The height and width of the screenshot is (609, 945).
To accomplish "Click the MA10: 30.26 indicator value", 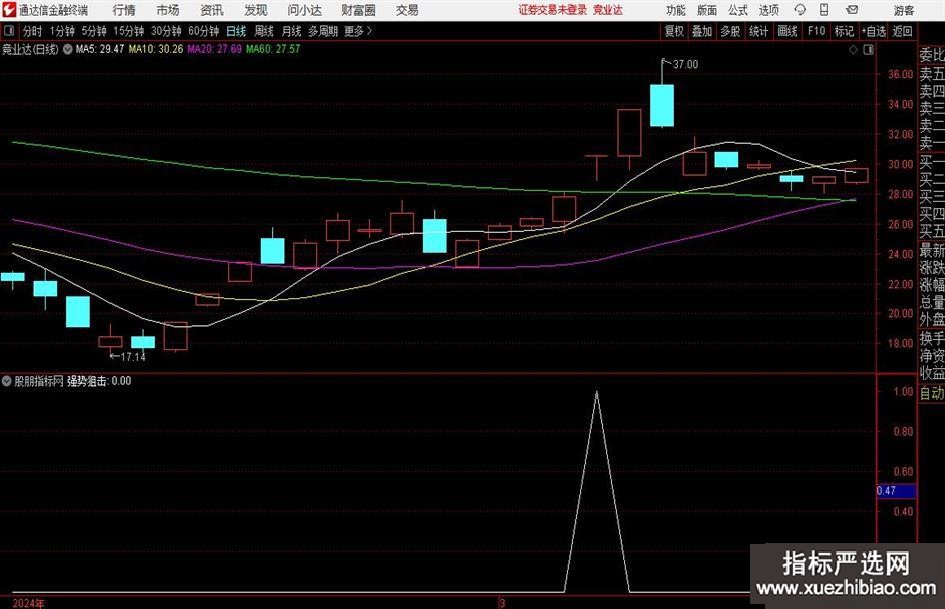I will [155, 49].
